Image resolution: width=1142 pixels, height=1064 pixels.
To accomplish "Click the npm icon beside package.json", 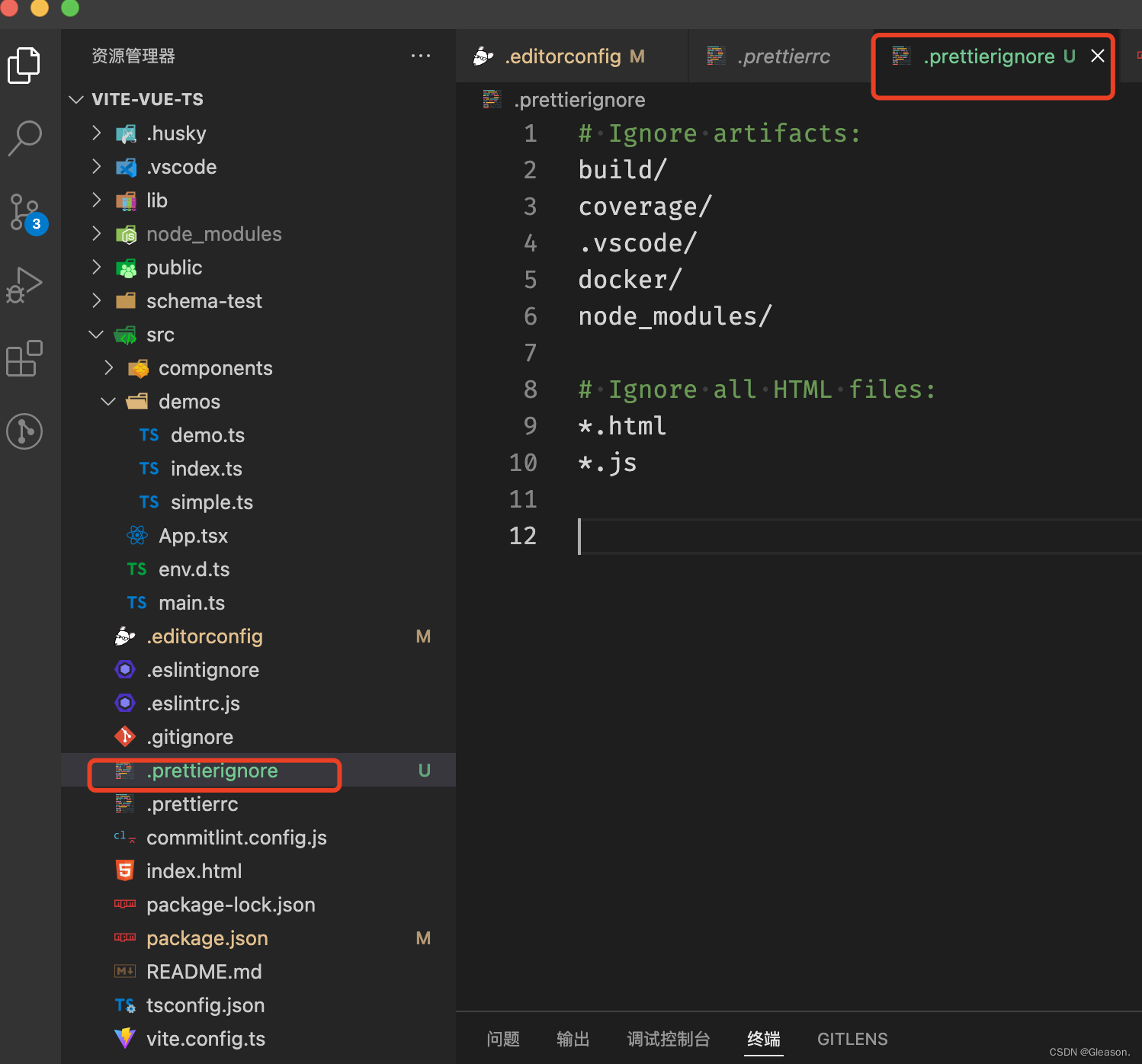I will tap(125, 937).
